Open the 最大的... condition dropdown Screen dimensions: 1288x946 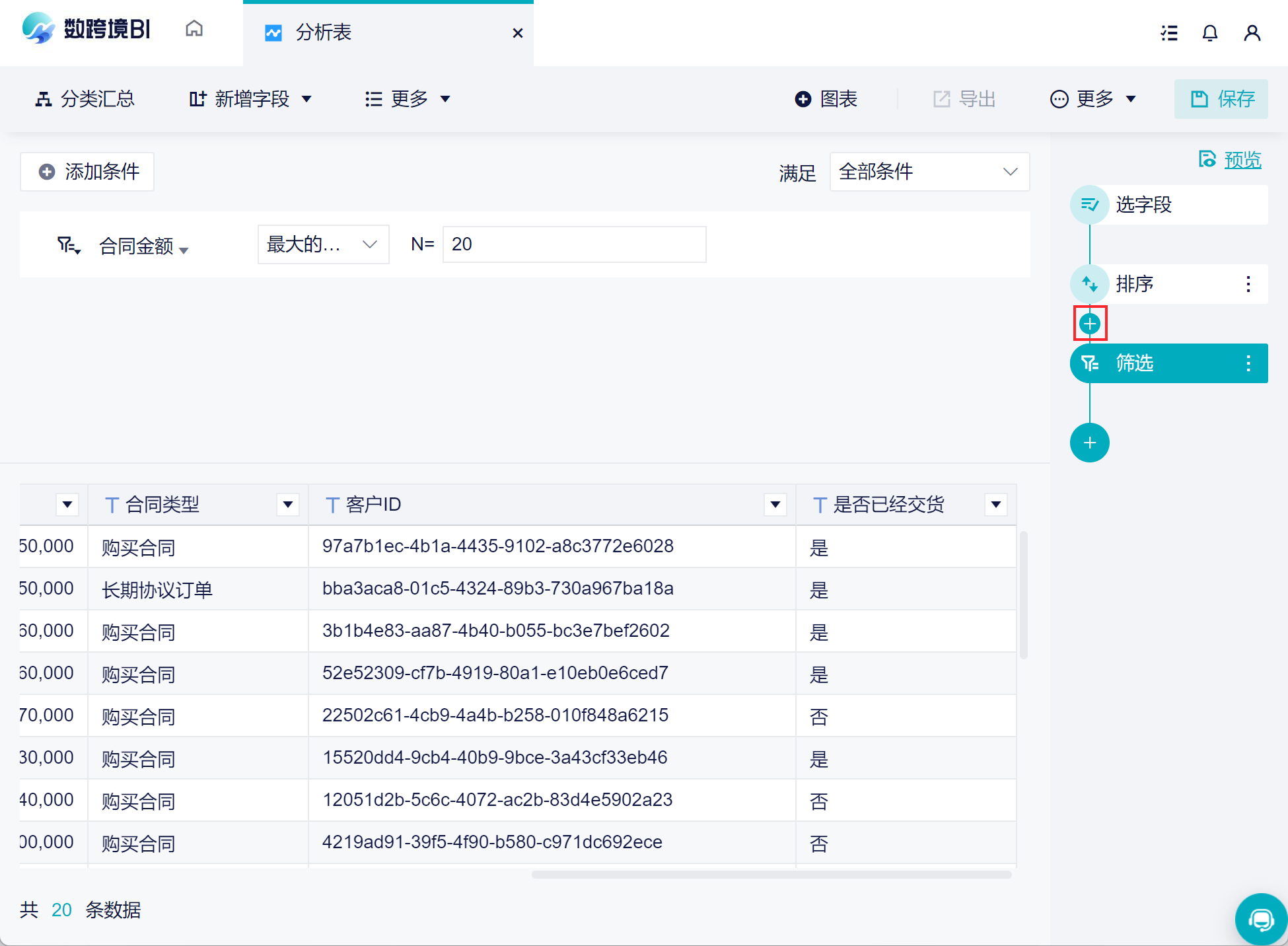pyautogui.click(x=323, y=244)
